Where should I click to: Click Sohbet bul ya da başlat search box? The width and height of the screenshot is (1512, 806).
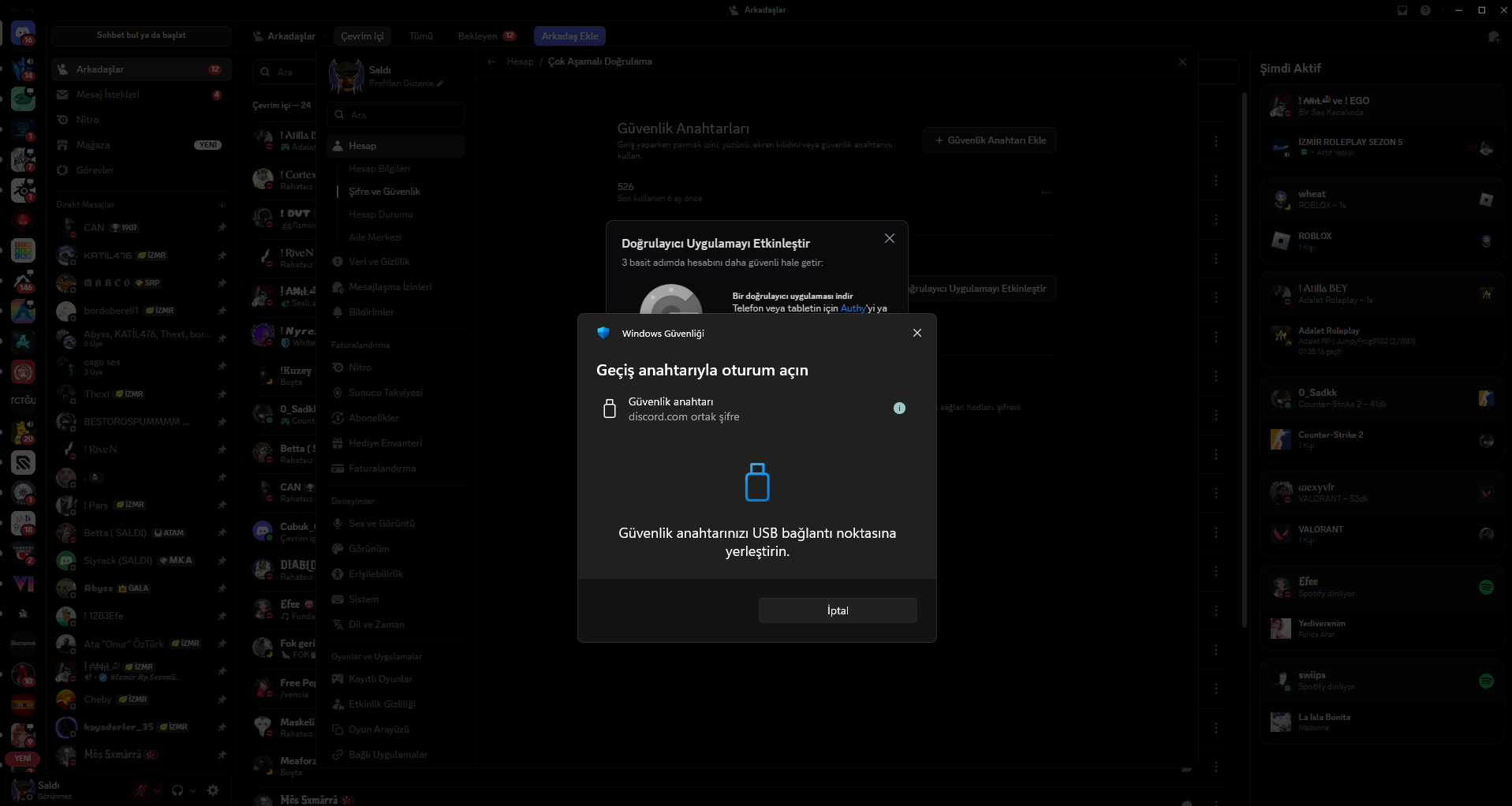pyautogui.click(x=141, y=35)
